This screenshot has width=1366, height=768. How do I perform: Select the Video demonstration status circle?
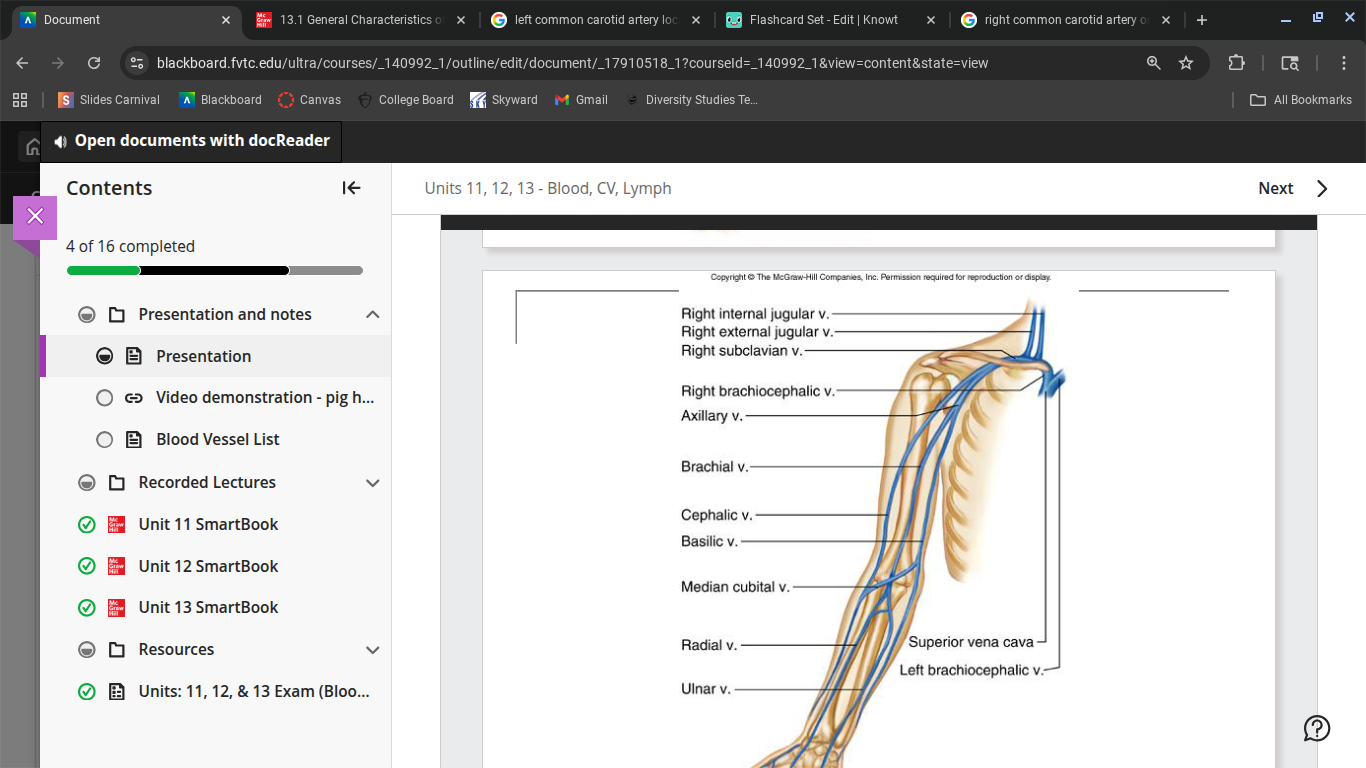click(104, 398)
